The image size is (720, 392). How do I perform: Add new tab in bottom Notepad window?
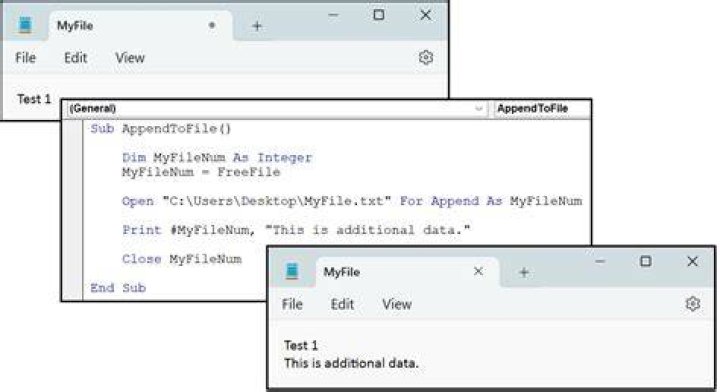point(523,272)
